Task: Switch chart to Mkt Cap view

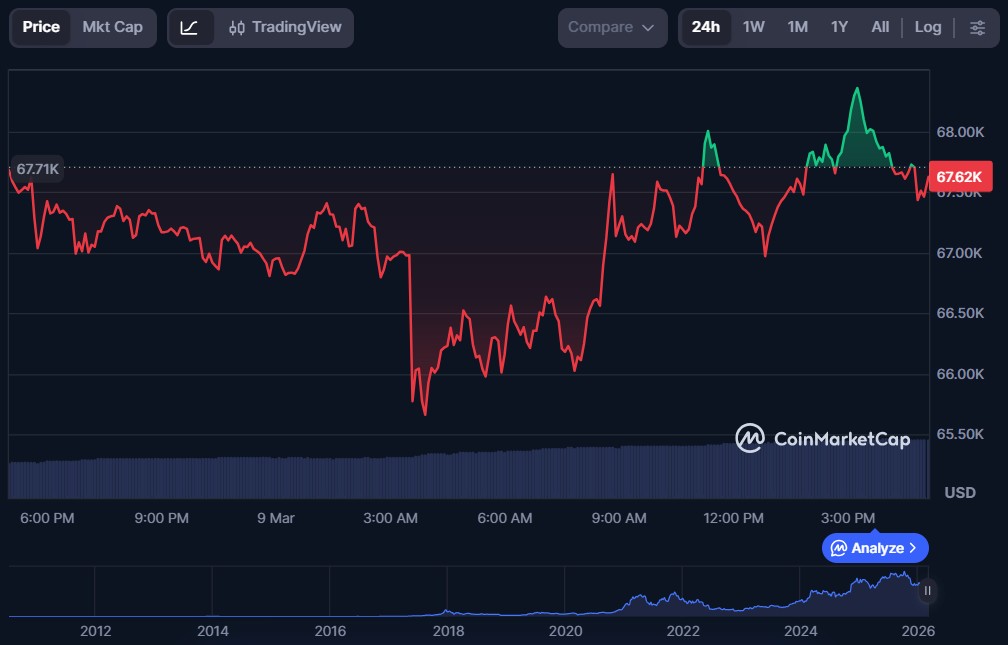Action: click(112, 27)
